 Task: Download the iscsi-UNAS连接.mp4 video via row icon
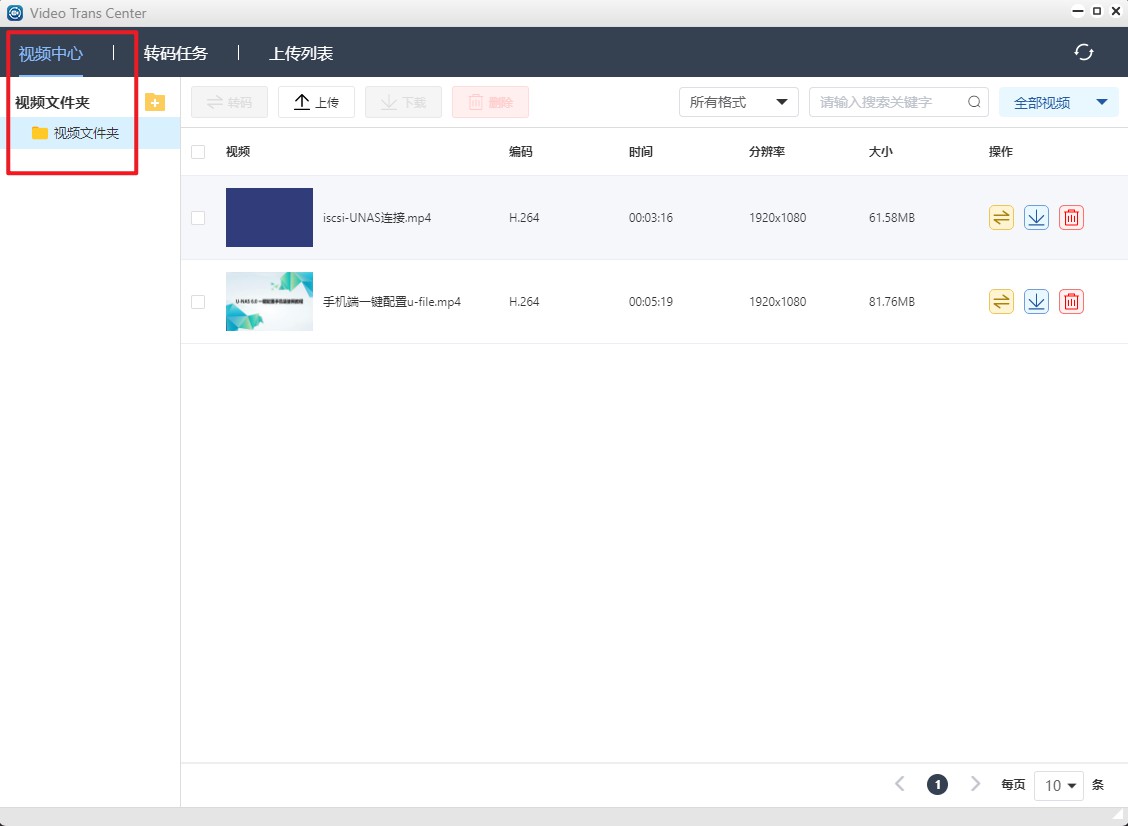tap(1036, 218)
